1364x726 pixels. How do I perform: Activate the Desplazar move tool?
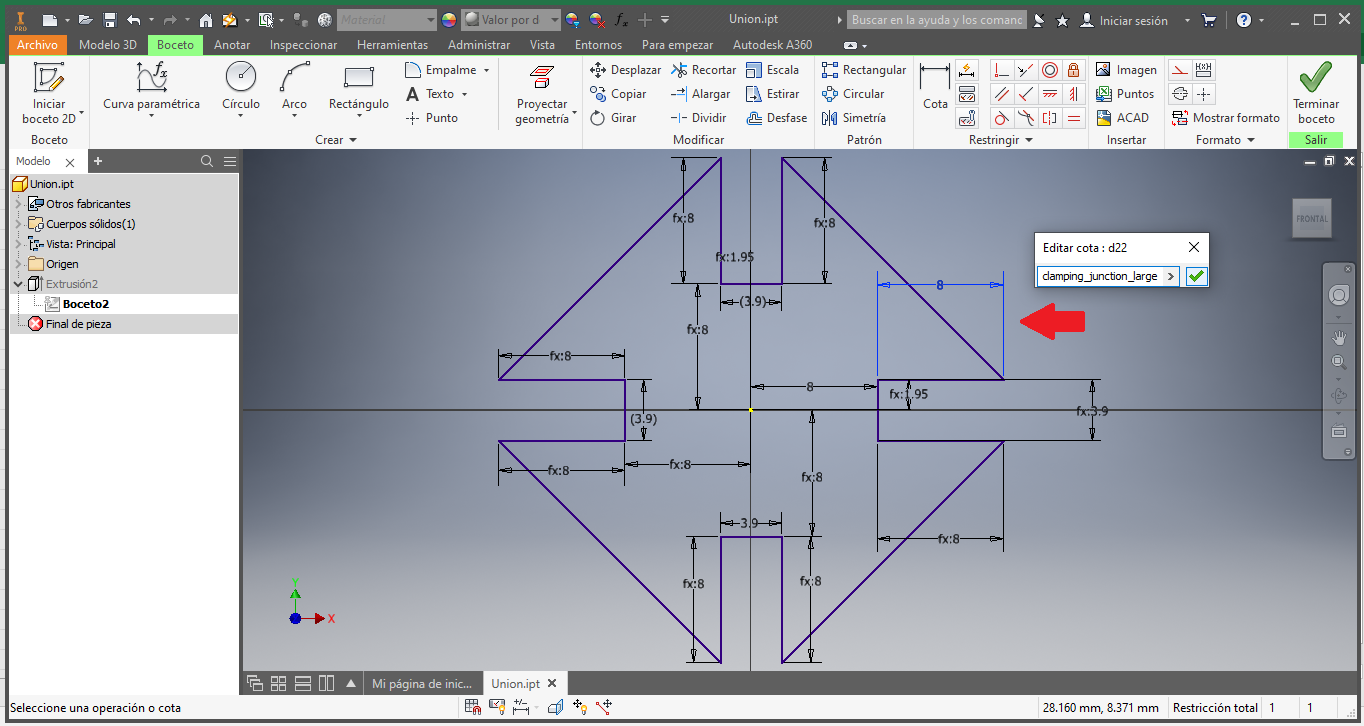[625, 70]
